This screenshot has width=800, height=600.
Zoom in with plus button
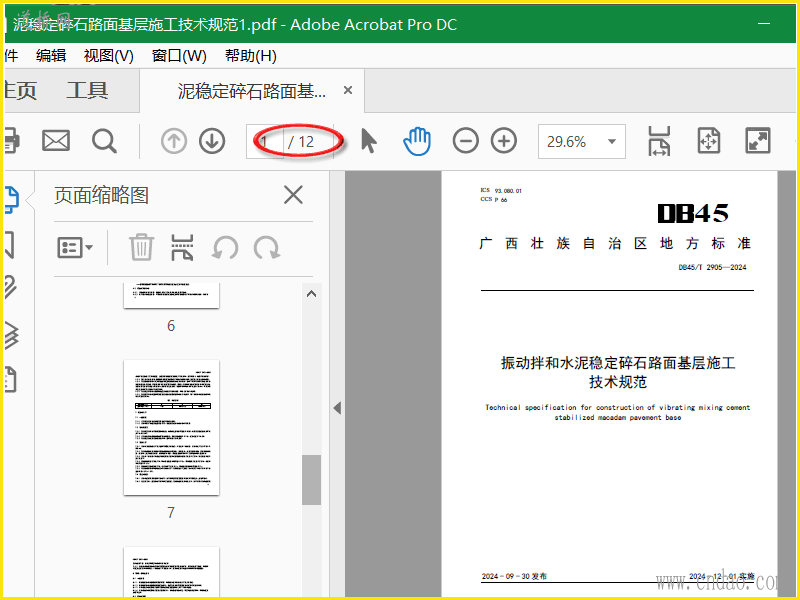coord(504,141)
